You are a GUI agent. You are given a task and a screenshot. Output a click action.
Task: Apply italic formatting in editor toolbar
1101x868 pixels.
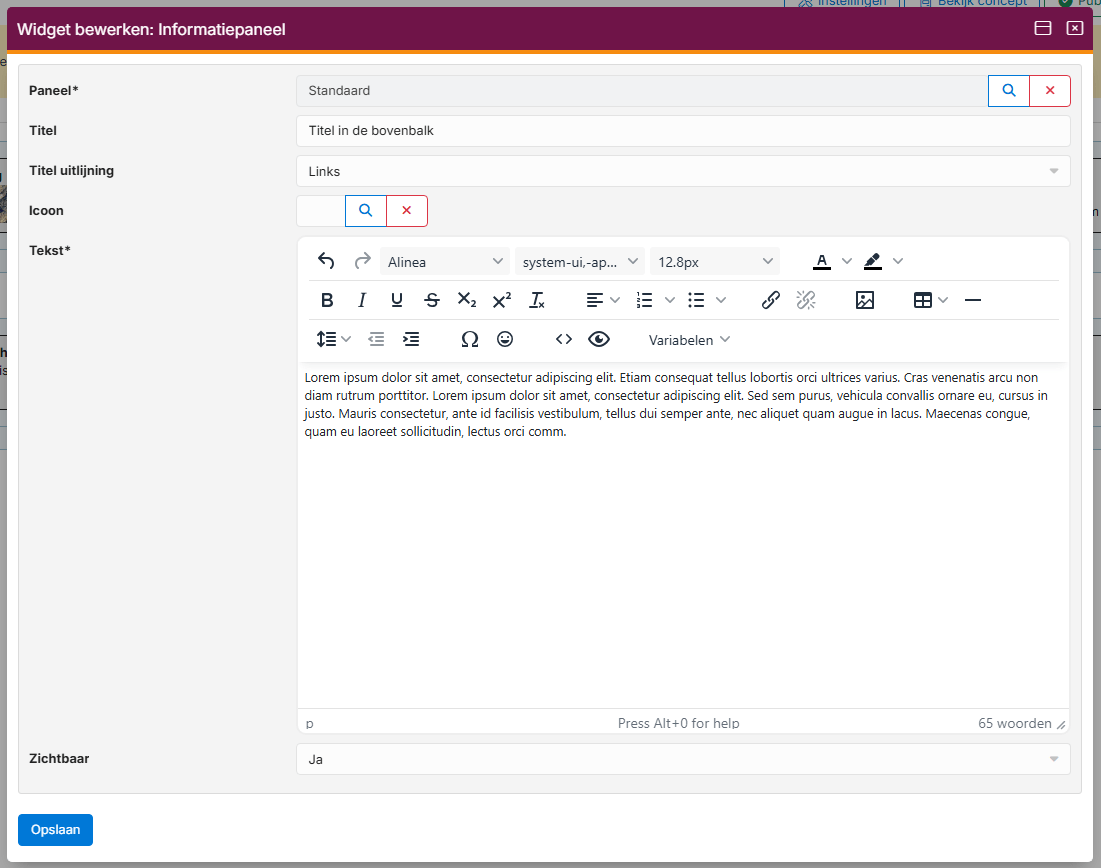(x=362, y=300)
